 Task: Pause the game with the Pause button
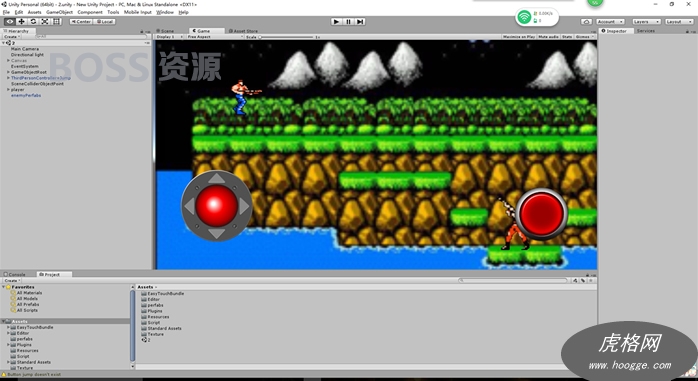click(349, 21)
